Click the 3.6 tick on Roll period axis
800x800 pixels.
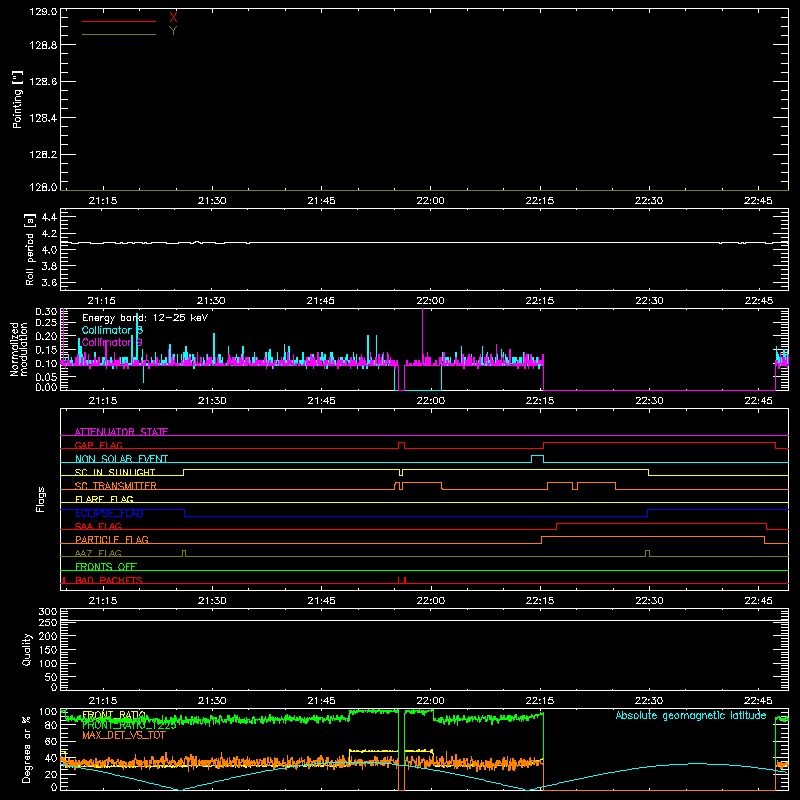click(49, 282)
